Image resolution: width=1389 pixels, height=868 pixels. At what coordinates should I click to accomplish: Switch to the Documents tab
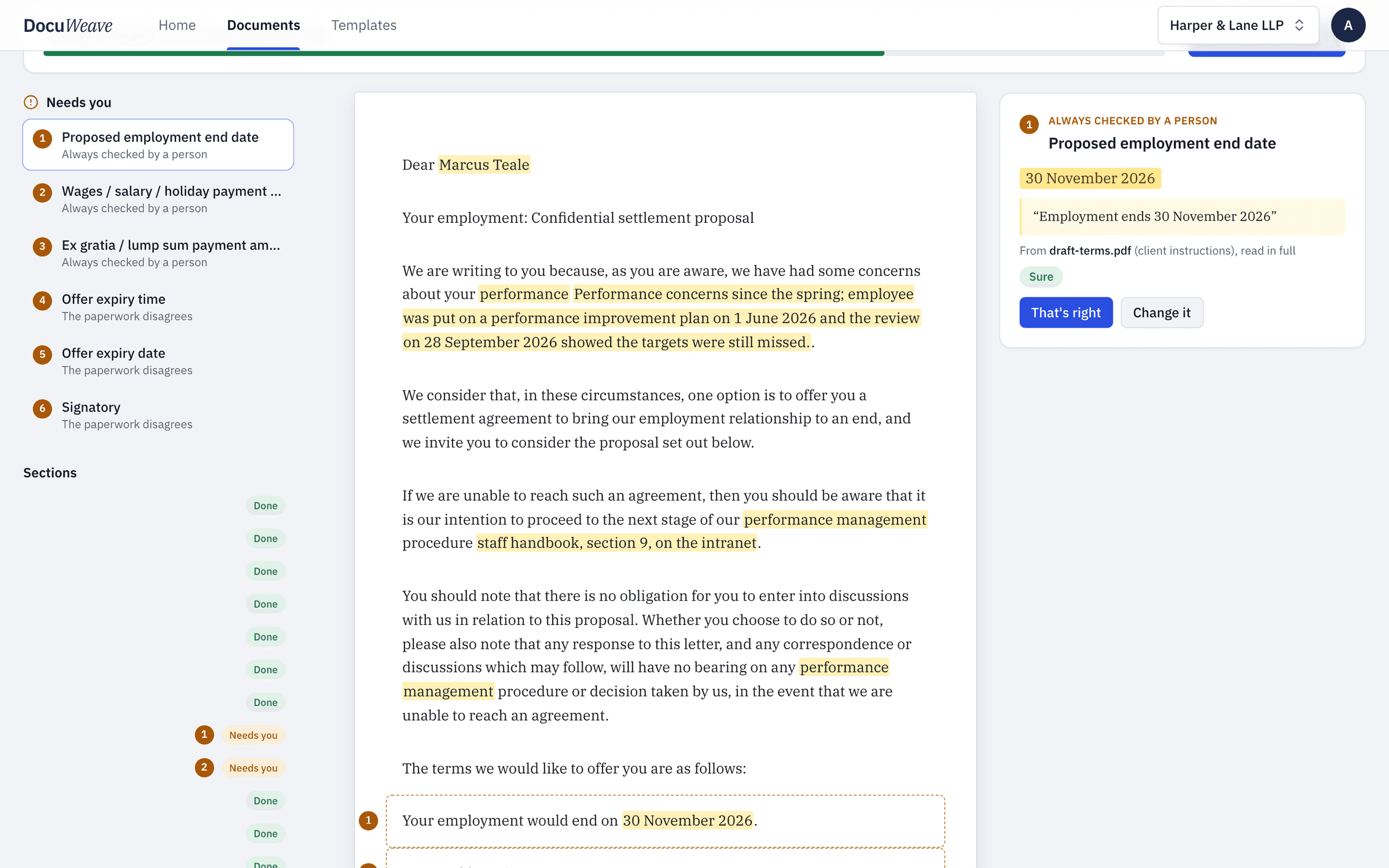263,25
